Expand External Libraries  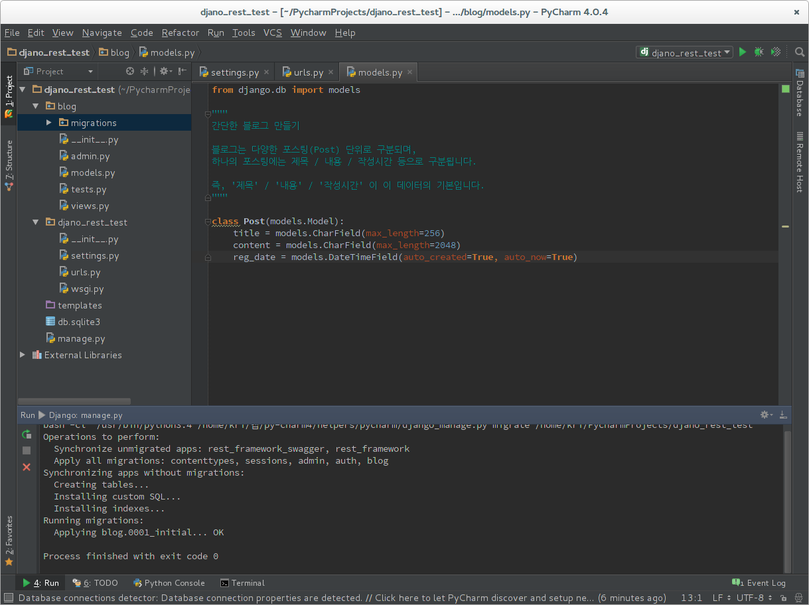click(x=22, y=355)
